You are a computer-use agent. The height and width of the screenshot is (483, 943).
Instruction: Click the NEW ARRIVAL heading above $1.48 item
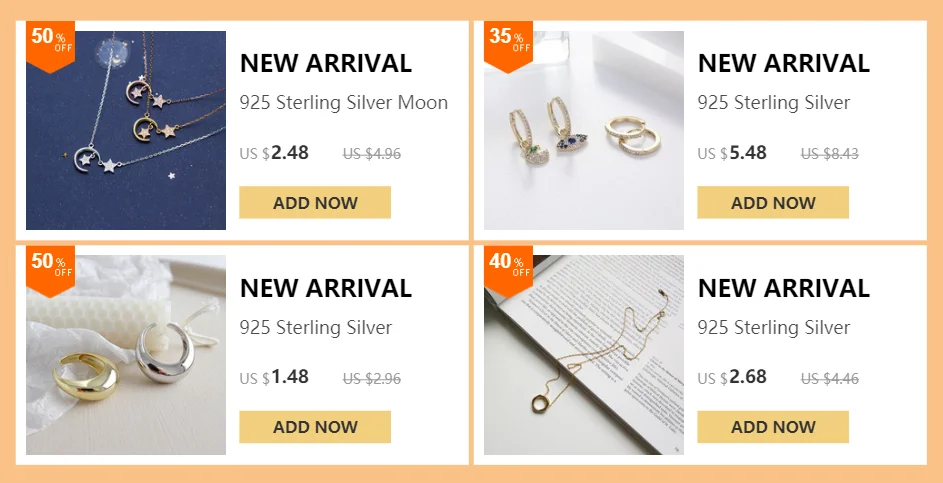coord(325,288)
